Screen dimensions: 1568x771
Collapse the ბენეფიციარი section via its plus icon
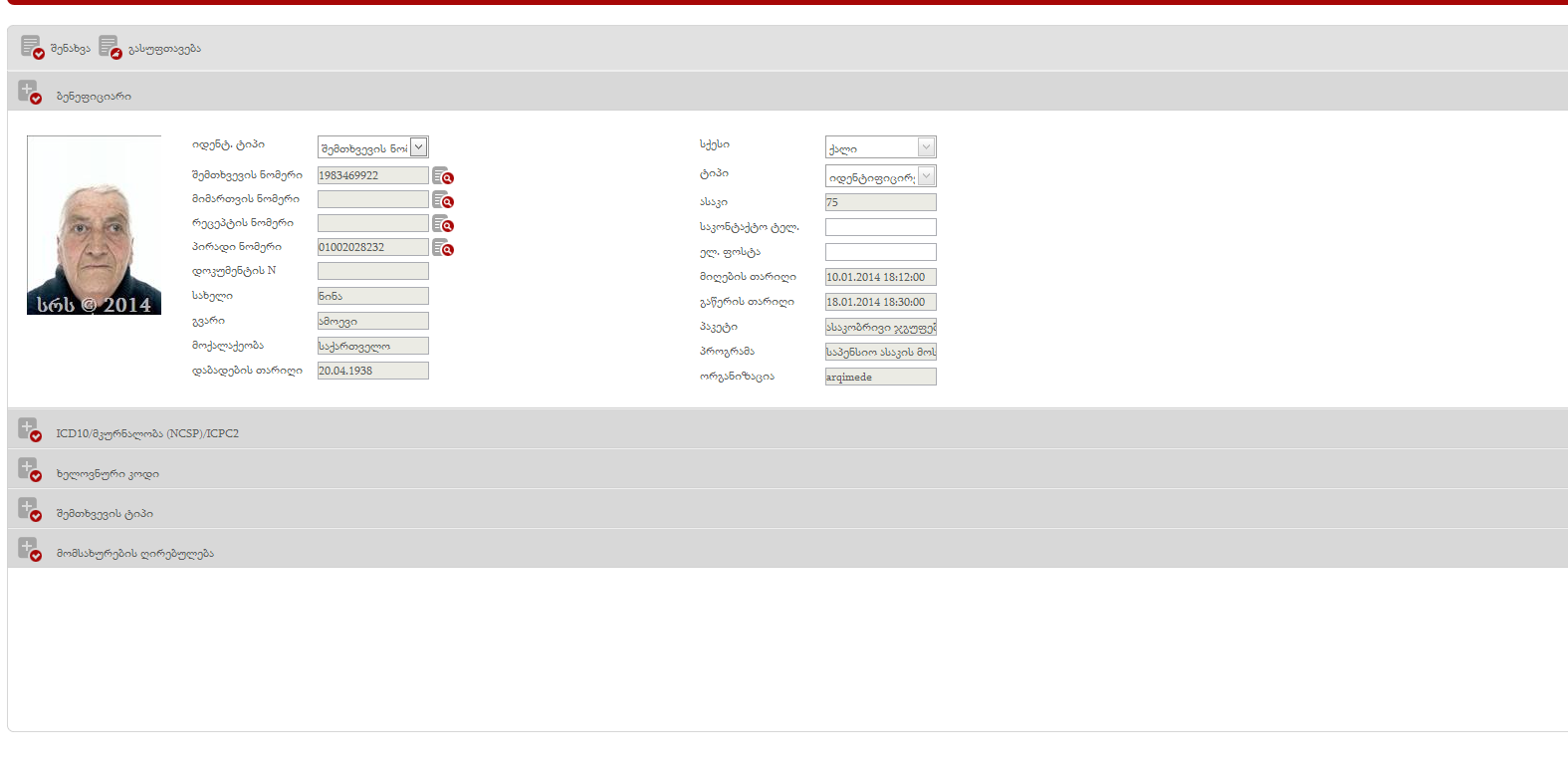pyautogui.click(x=29, y=93)
